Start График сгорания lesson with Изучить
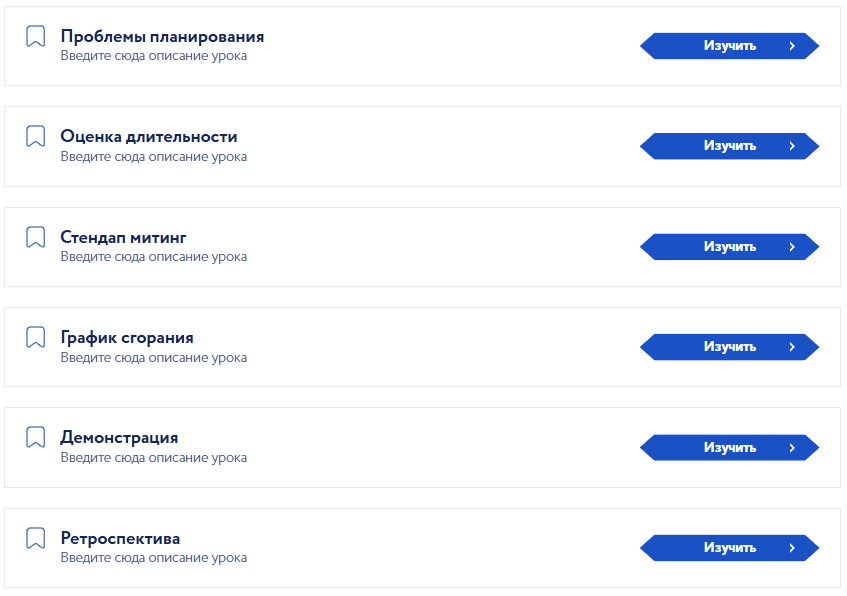The width and height of the screenshot is (847, 596). click(730, 347)
